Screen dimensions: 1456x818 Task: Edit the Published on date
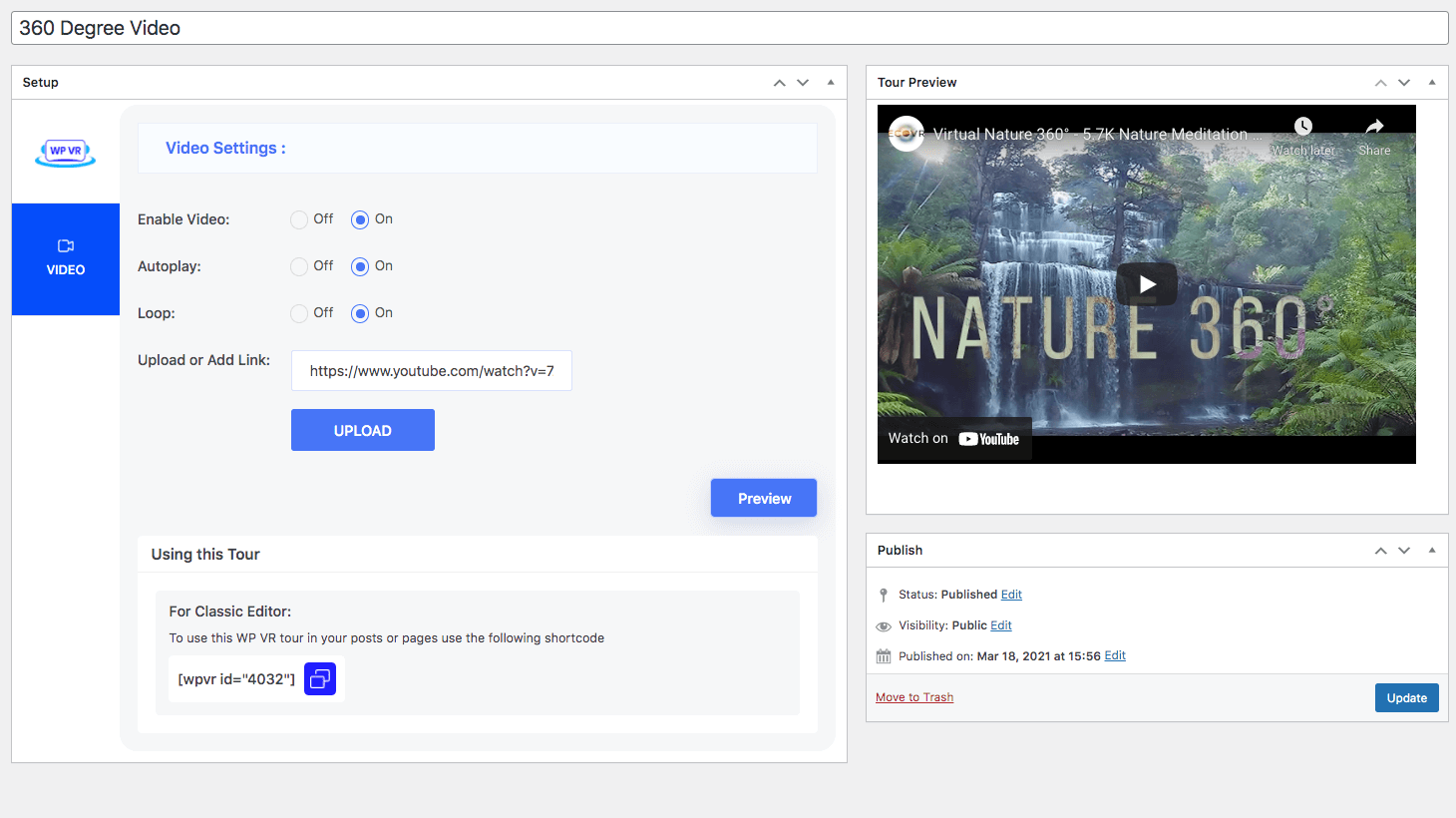click(1115, 655)
